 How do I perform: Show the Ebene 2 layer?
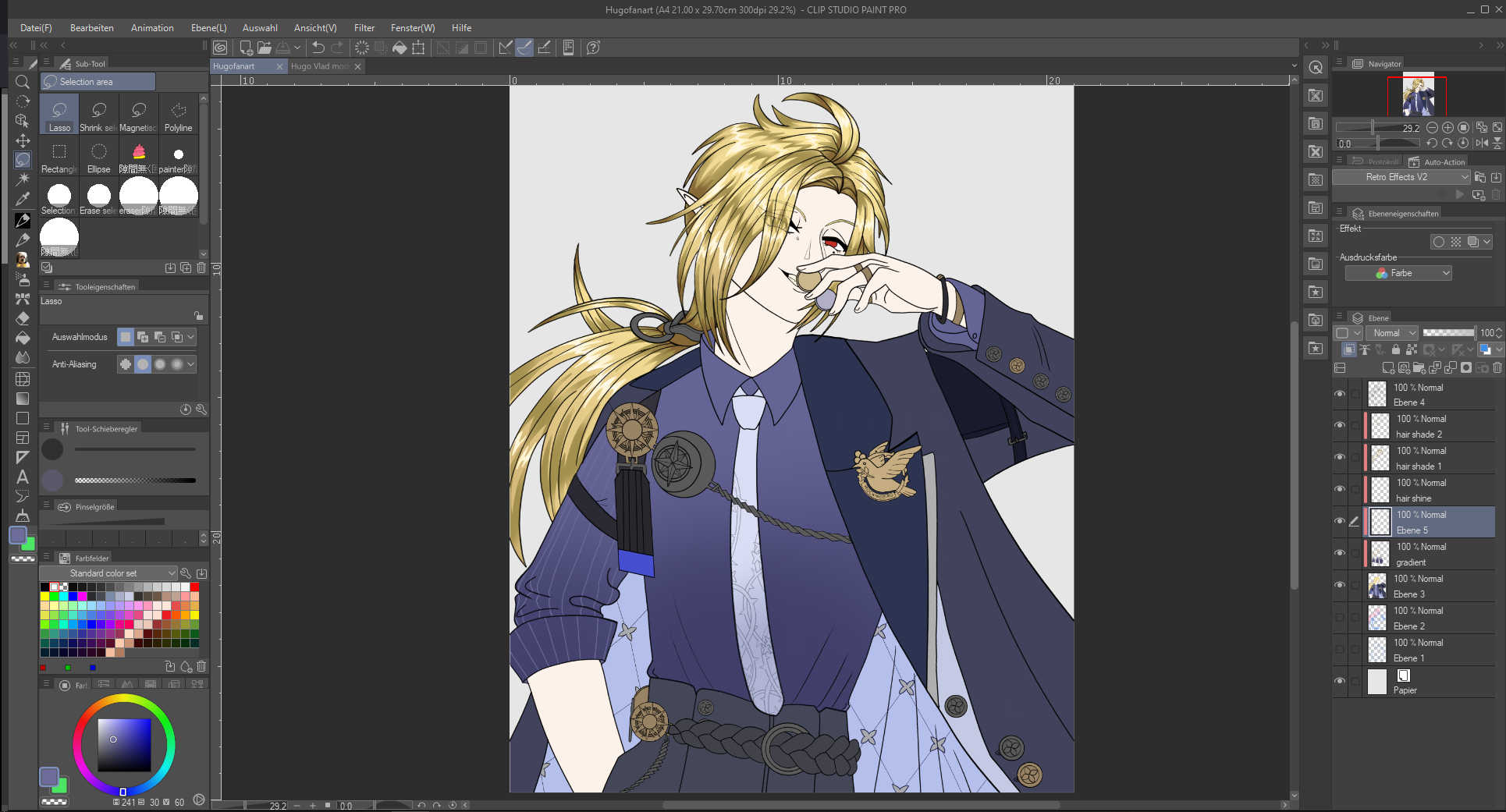pos(1340,618)
